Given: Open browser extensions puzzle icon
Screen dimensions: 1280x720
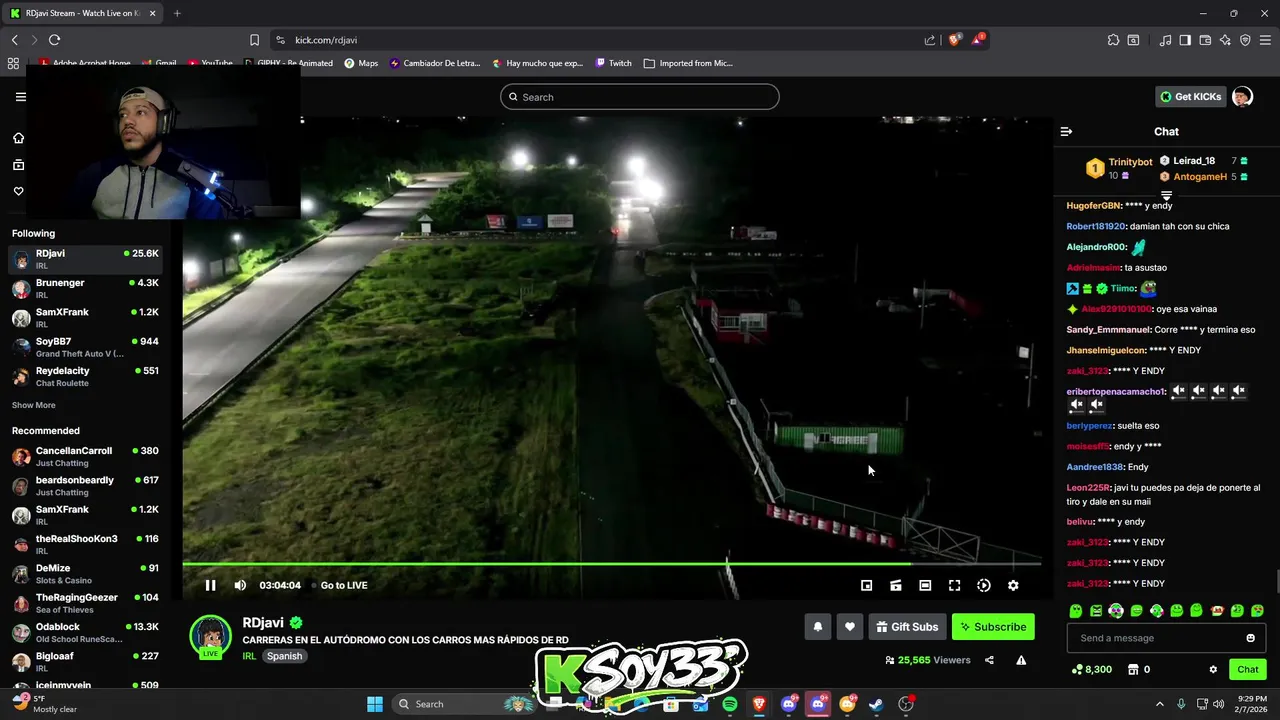Looking at the screenshot, I should (1113, 40).
